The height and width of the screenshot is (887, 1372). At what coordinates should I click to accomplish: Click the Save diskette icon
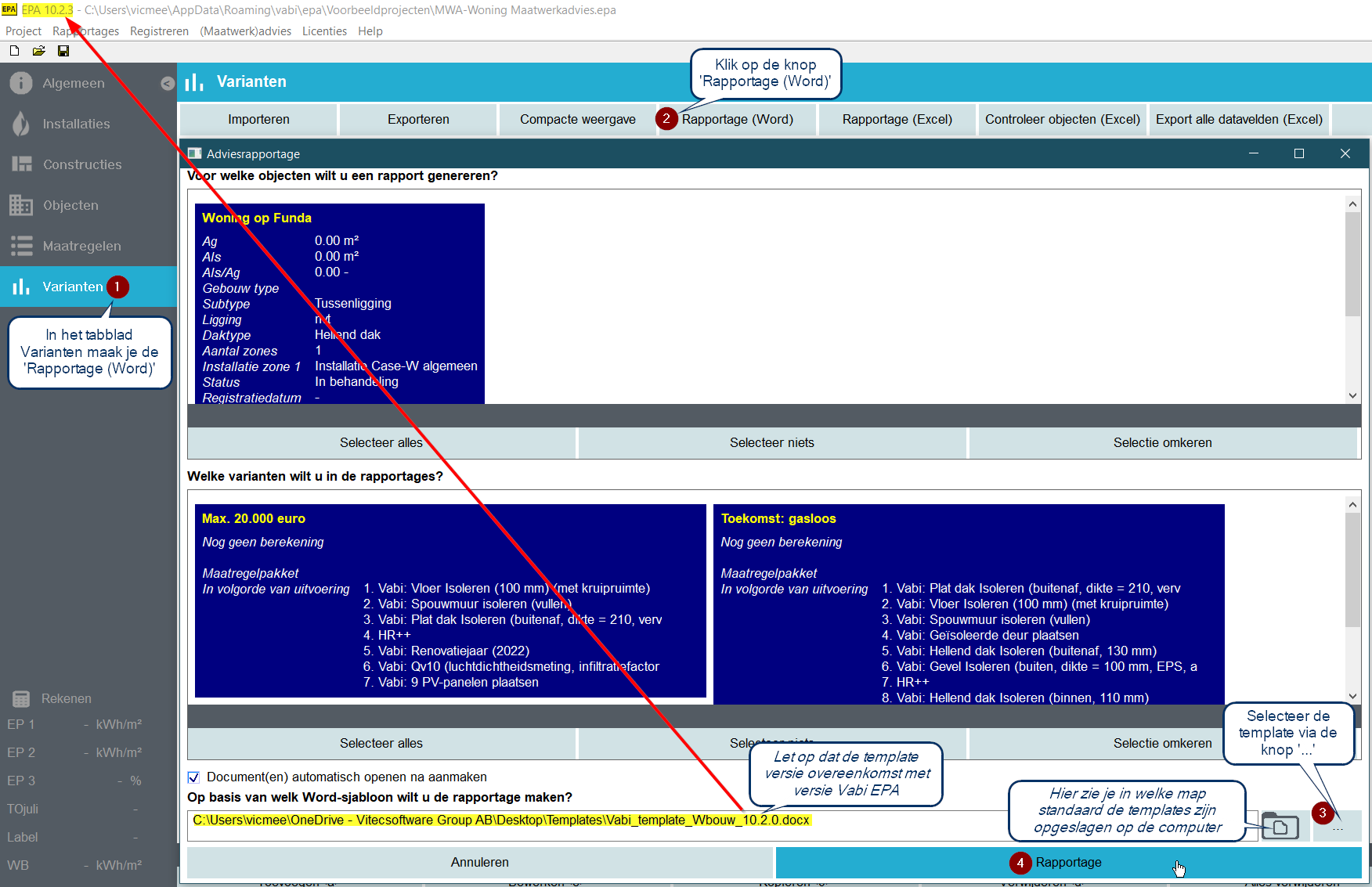click(x=63, y=51)
